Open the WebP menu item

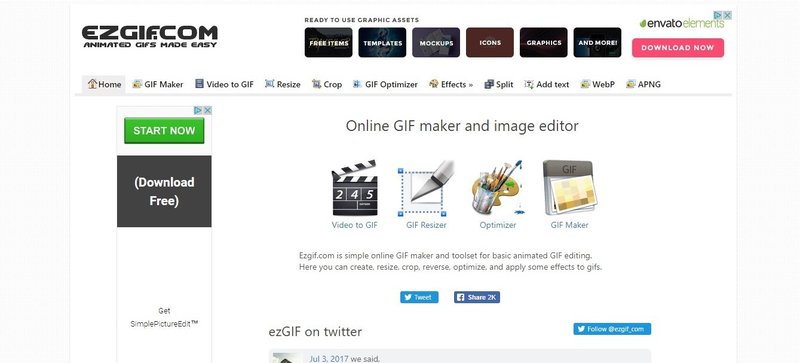coord(598,84)
